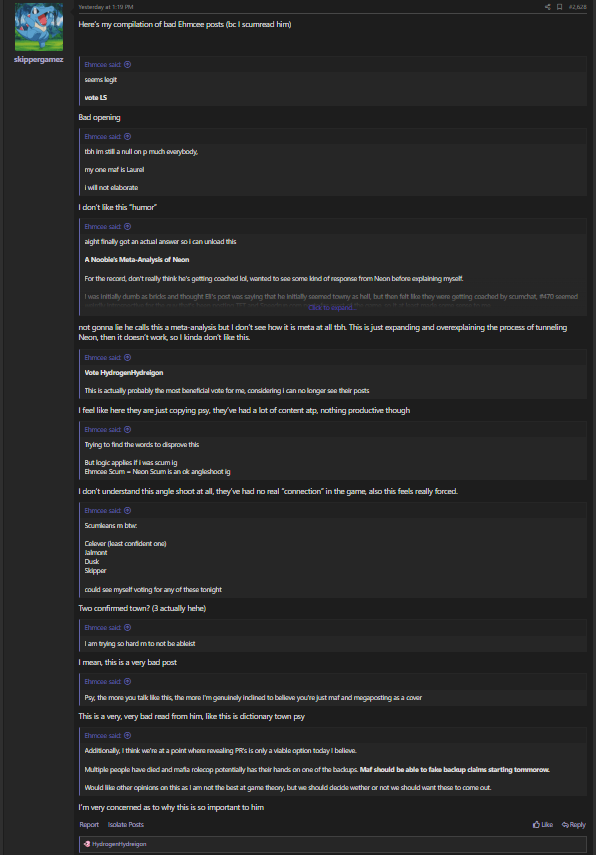This screenshot has width=596, height=855.
Task: Reply to skippergamez's post
Action: tap(574, 824)
